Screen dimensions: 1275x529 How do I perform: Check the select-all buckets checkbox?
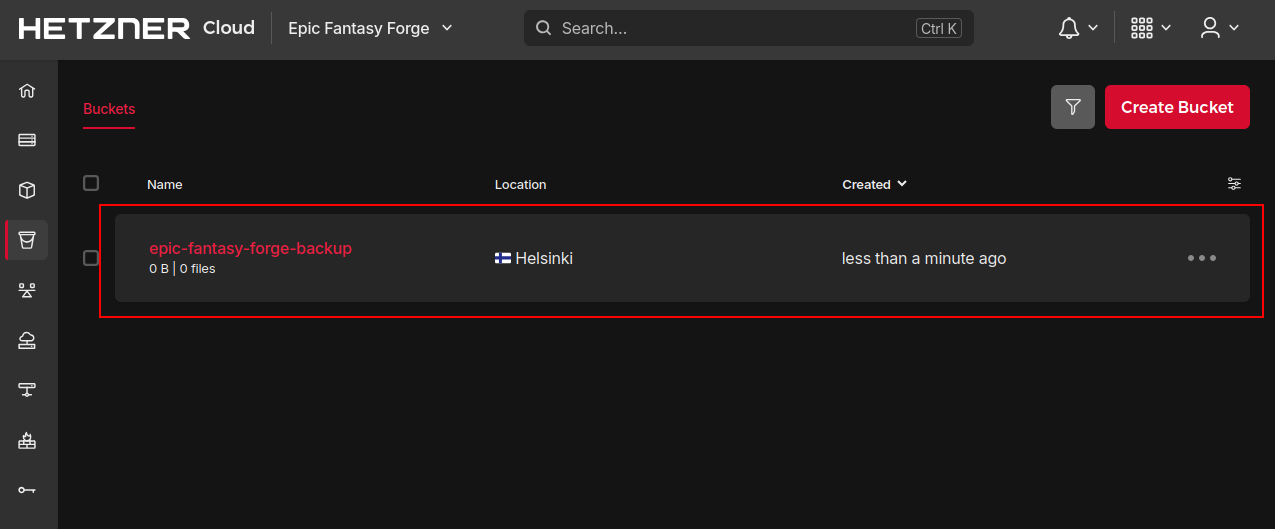[x=91, y=183]
